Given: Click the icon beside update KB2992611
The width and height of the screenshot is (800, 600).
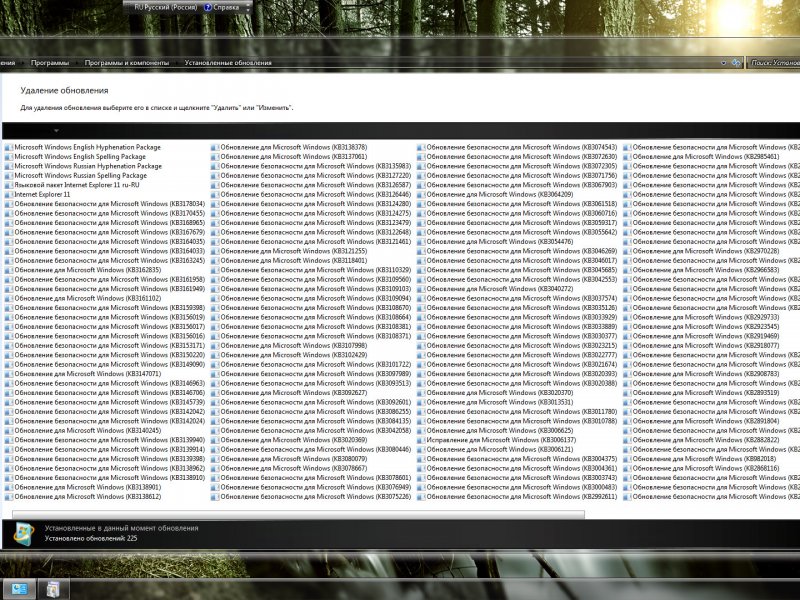Looking at the screenshot, I should click(x=421, y=496).
